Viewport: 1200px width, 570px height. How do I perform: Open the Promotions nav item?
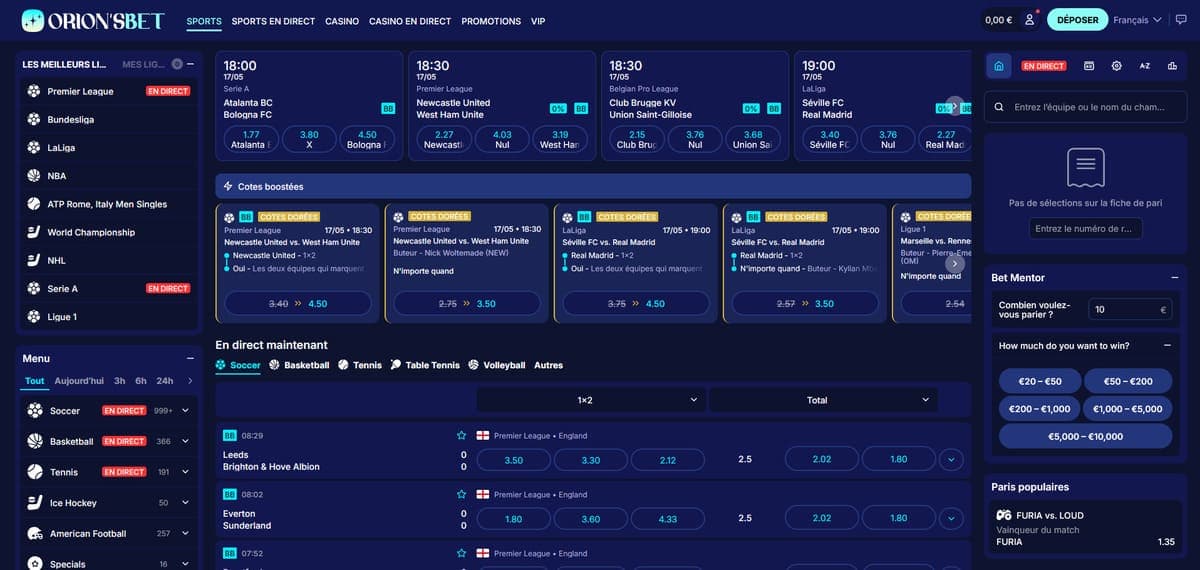click(x=491, y=21)
